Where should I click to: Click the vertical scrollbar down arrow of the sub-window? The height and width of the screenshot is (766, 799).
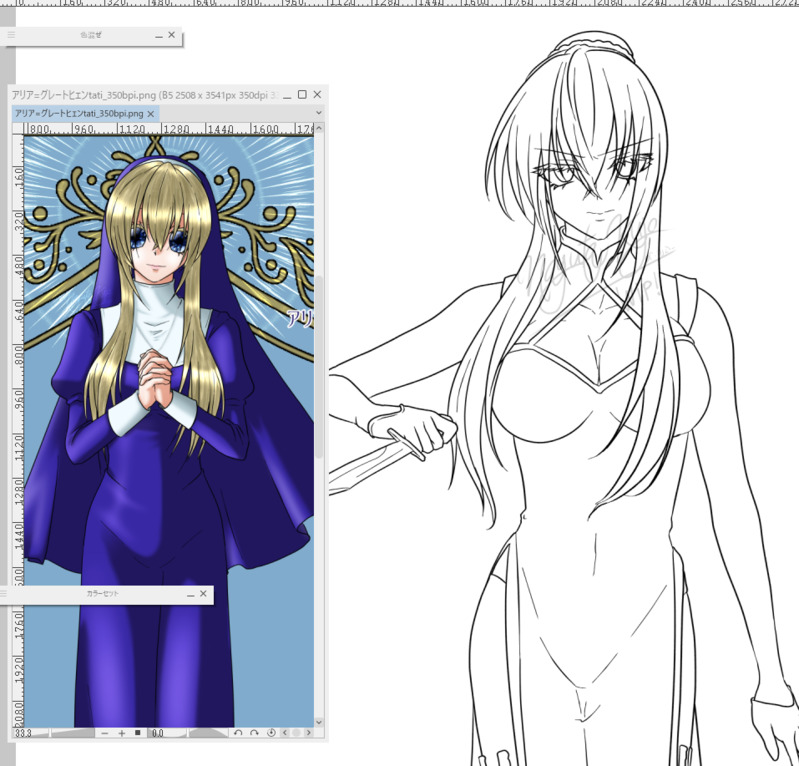tap(319, 722)
